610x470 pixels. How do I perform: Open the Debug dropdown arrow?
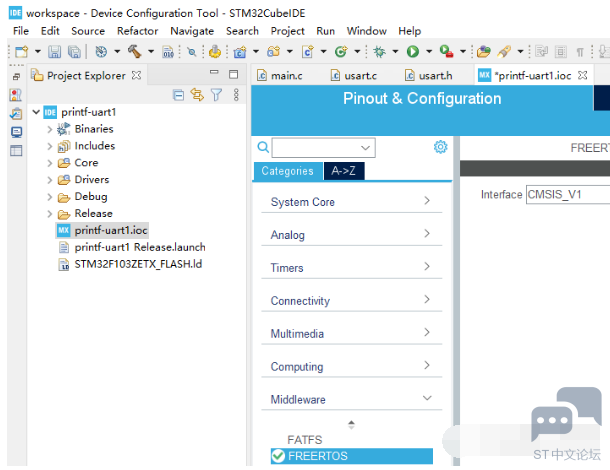[395, 51]
